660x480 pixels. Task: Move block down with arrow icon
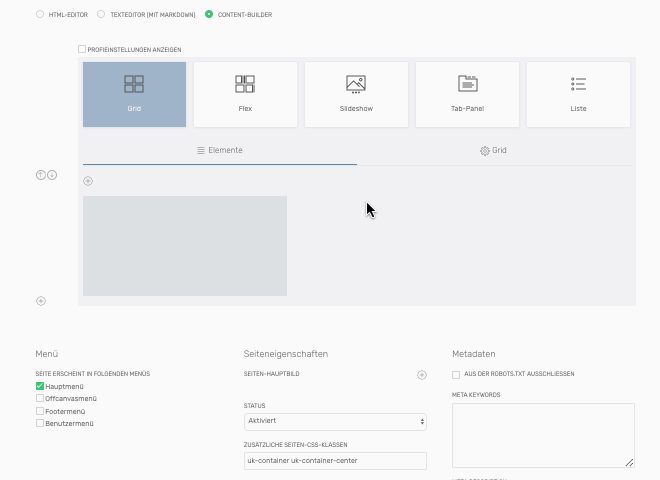(52, 175)
